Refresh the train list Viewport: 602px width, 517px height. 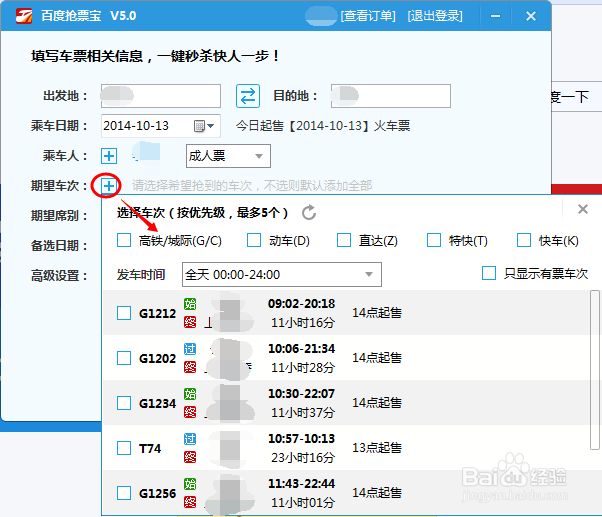pos(309,212)
